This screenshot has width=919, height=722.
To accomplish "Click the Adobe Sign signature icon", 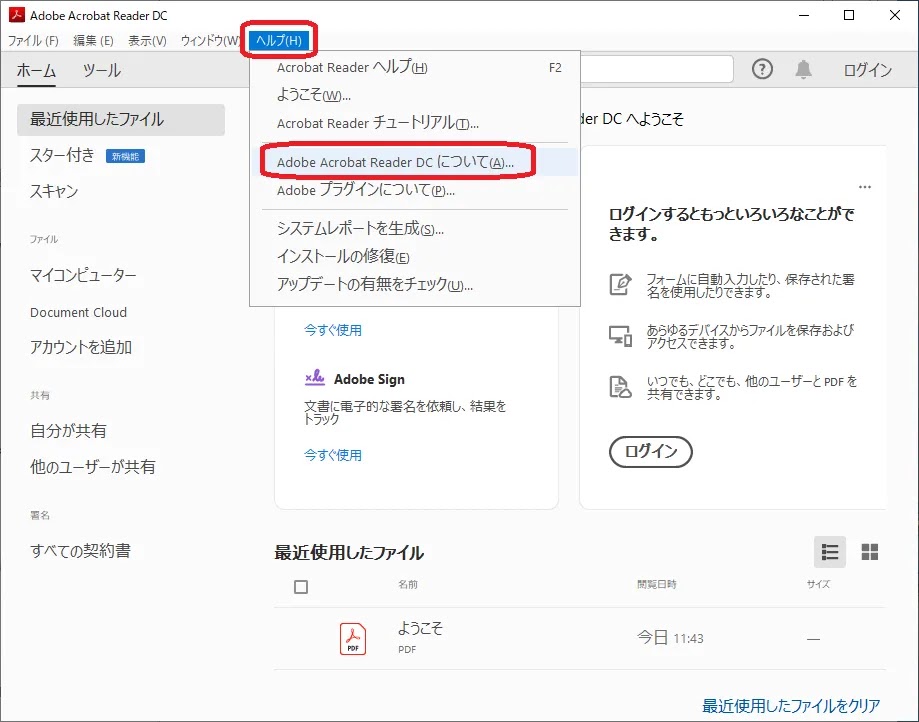I will point(315,378).
